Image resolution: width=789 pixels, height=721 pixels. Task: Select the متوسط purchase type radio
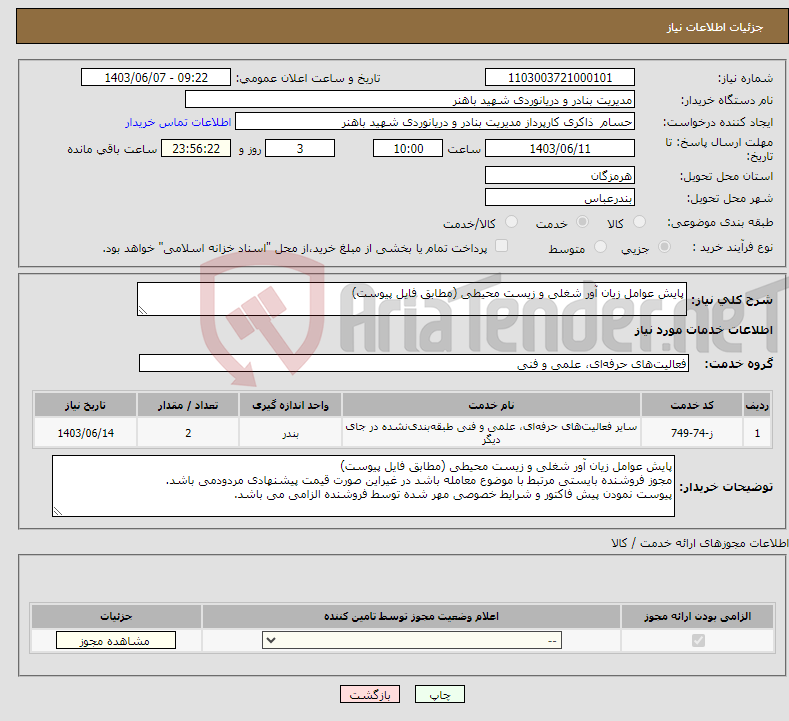[x=600, y=247]
